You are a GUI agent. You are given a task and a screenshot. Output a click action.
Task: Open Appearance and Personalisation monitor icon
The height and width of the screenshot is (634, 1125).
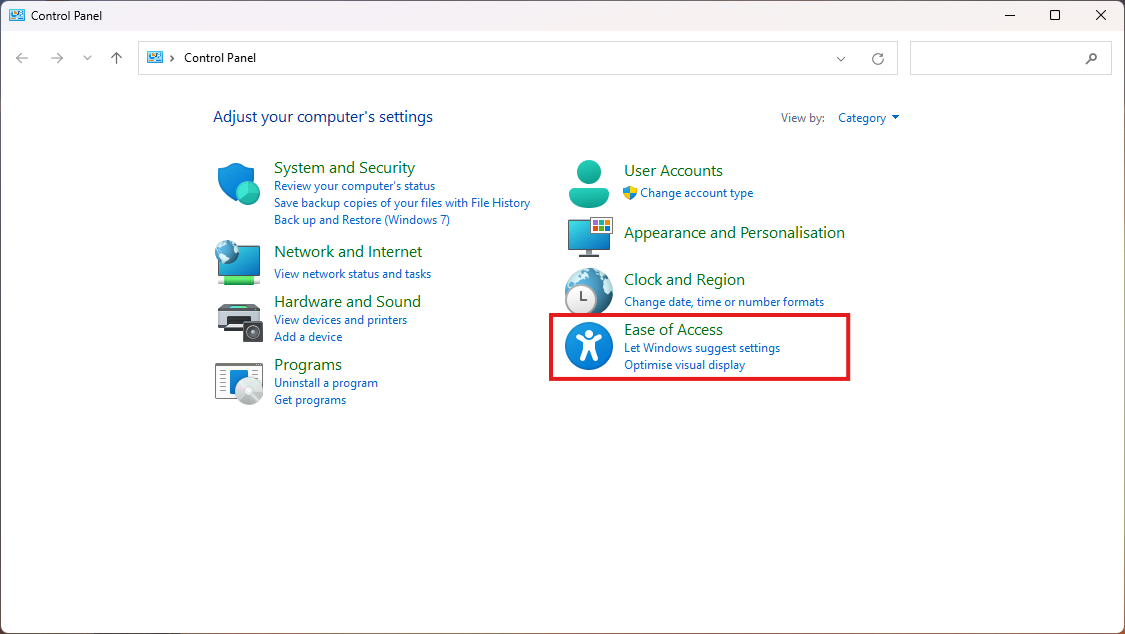(589, 235)
